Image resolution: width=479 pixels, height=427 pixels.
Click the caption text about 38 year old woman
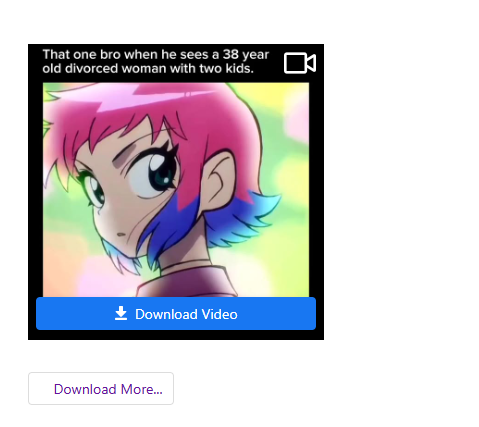click(x=156, y=61)
